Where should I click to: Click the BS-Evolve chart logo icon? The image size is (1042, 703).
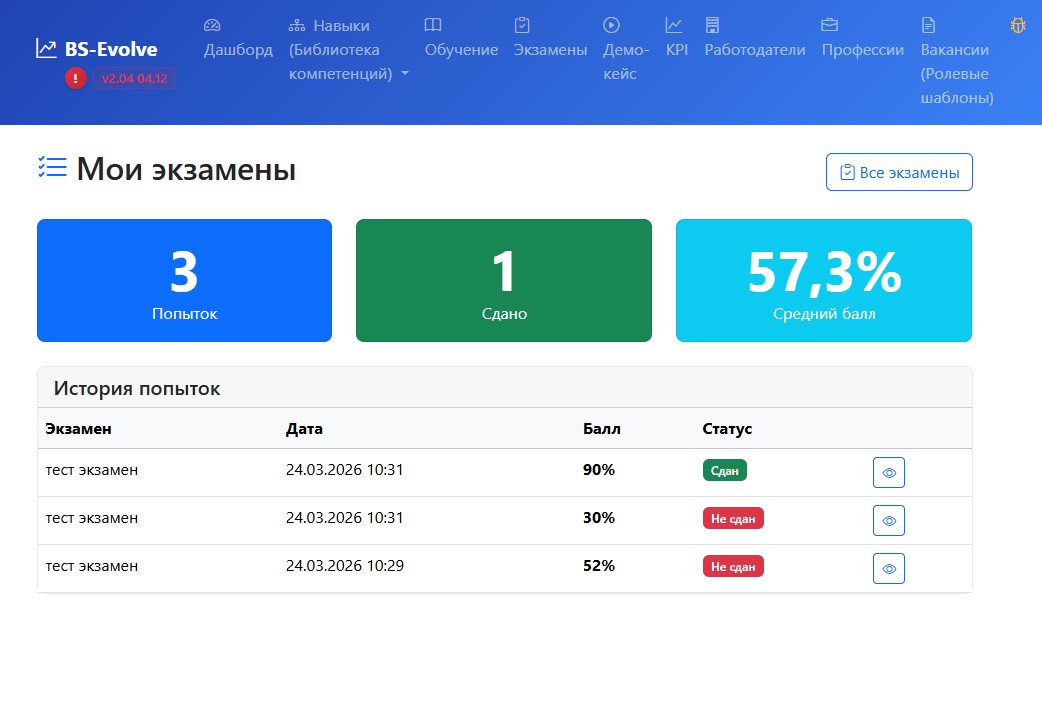coord(46,49)
